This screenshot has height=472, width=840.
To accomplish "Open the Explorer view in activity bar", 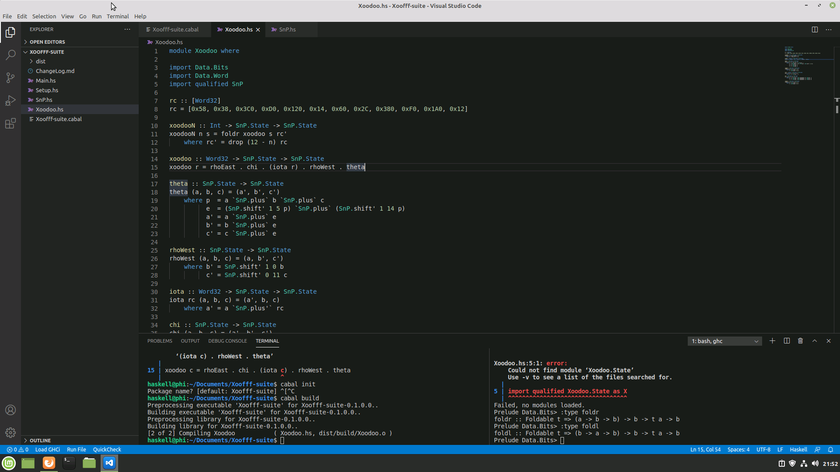I will click(x=10, y=33).
